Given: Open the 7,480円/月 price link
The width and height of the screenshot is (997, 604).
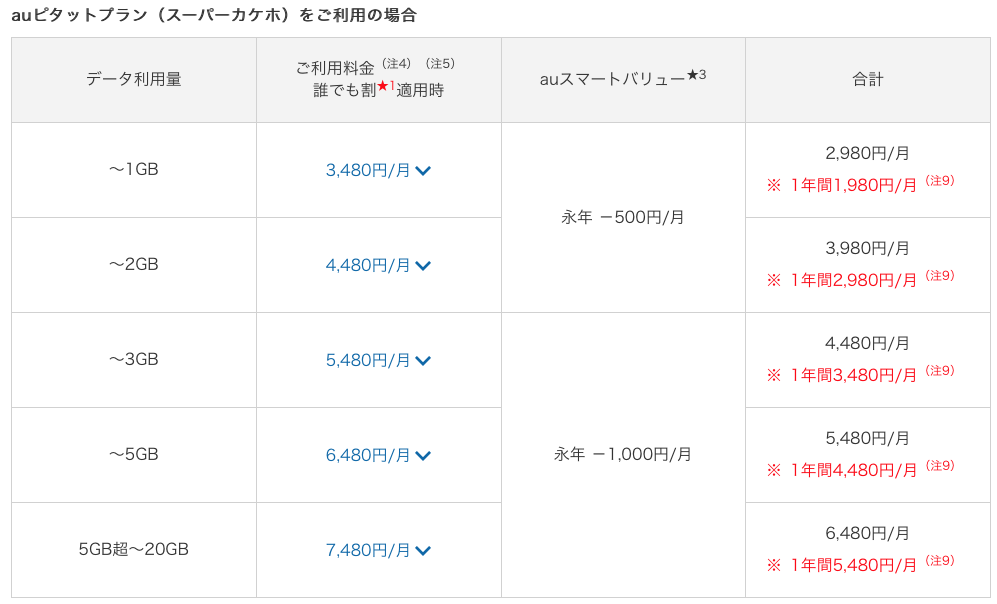Looking at the screenshot, I should (x=368, y=551).
